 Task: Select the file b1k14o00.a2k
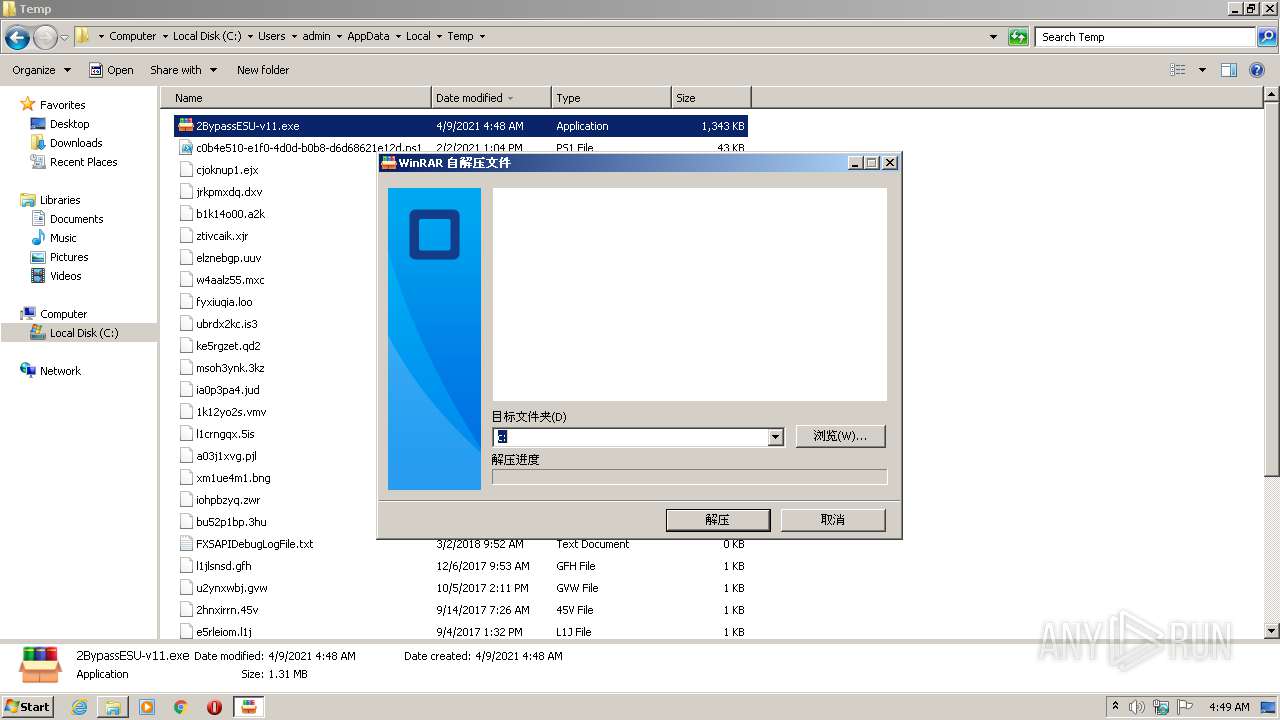click(x=230, y=214)
